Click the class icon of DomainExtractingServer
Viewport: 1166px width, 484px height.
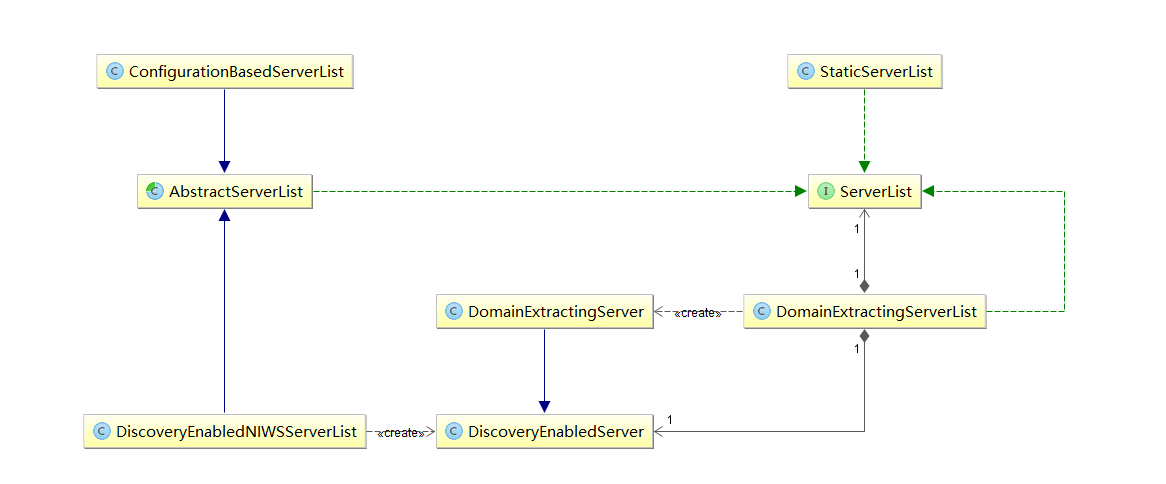tap(454, 312)
